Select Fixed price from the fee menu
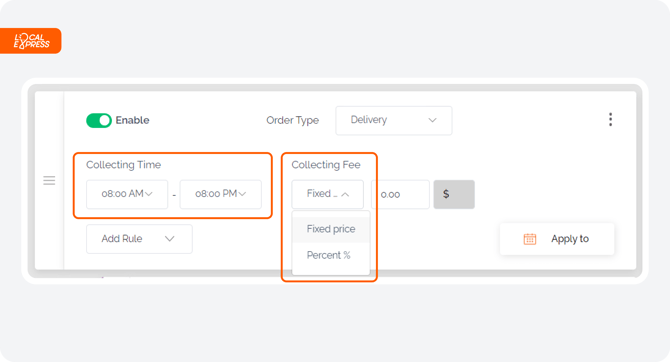 pyautogui.click(x=331, y=229)
